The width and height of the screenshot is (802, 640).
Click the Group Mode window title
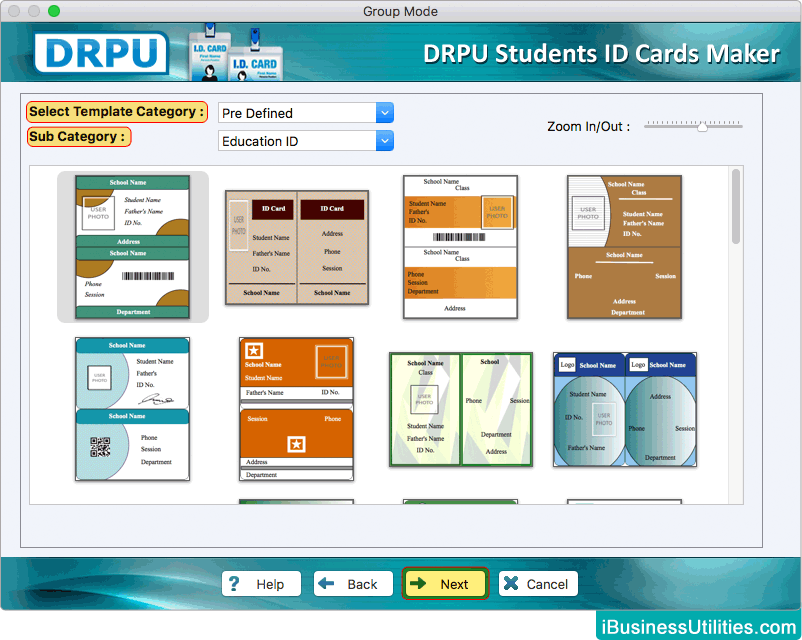click(x=400, y=11)
